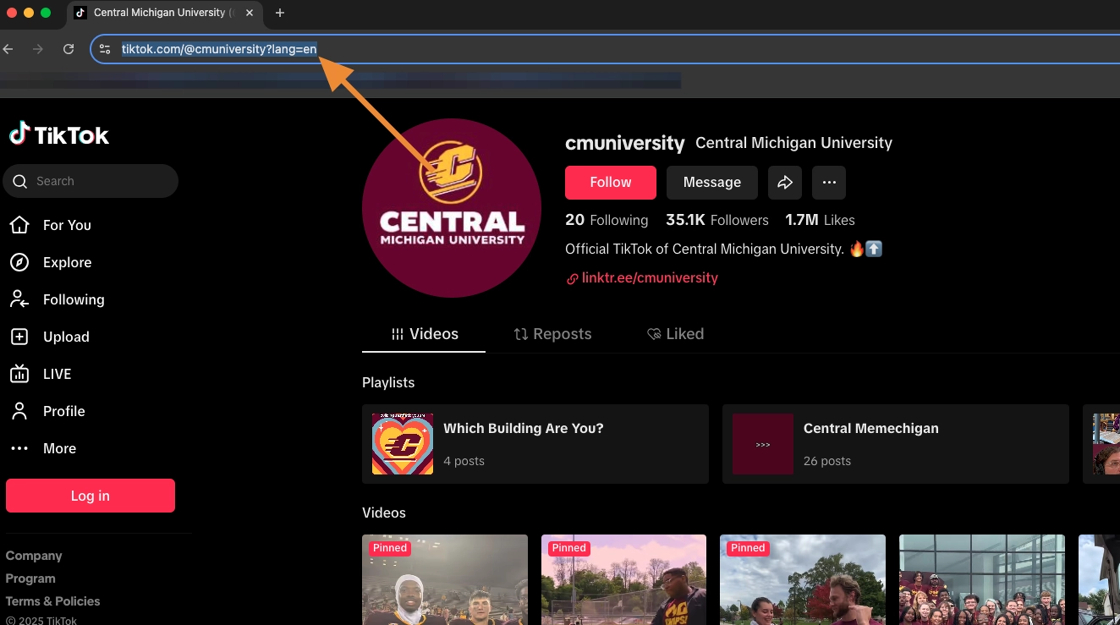Open the crowd group video thumbnail
Image resolution: width=1120 pixels, height=625 pixels.
click(982, 580)
